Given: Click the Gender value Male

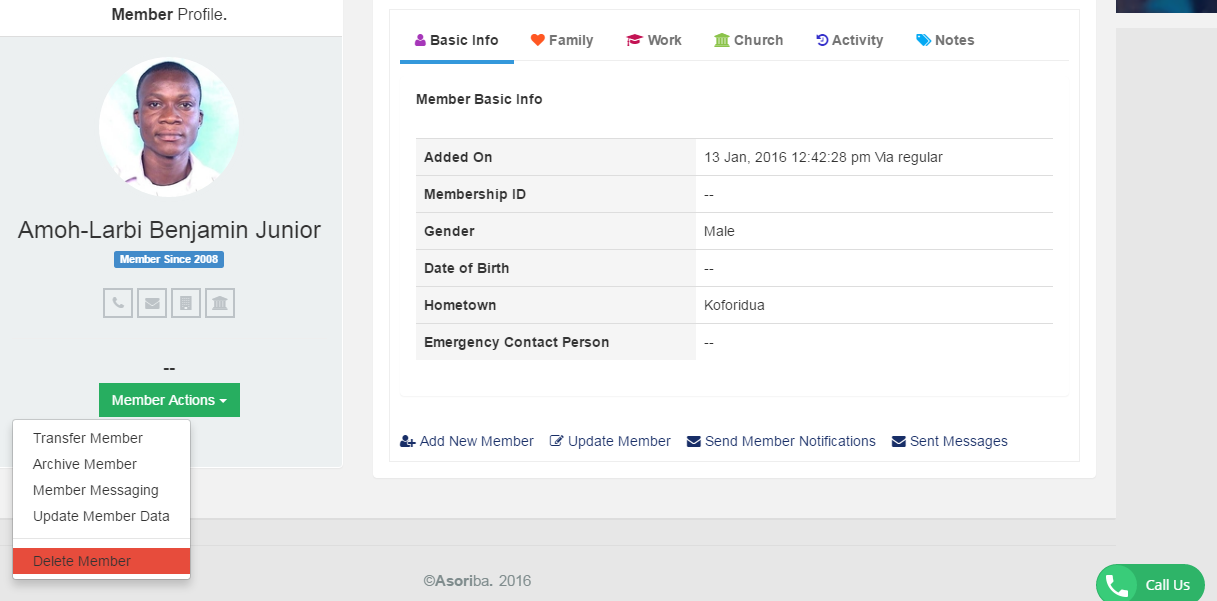Looking at the screenshot, I should (x=719, y=231).
